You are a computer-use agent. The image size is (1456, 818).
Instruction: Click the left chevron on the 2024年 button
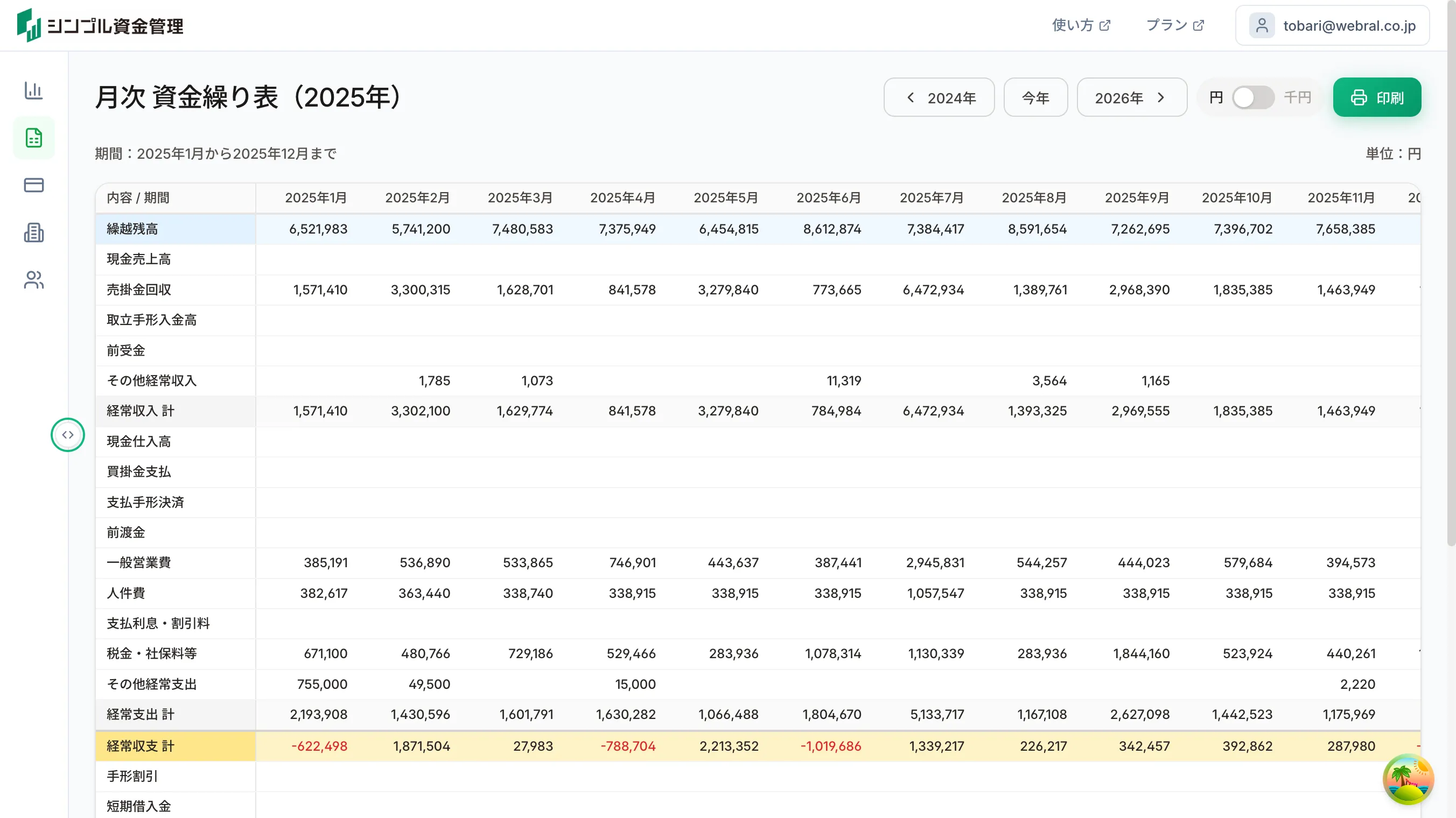(x=910, y=97)
